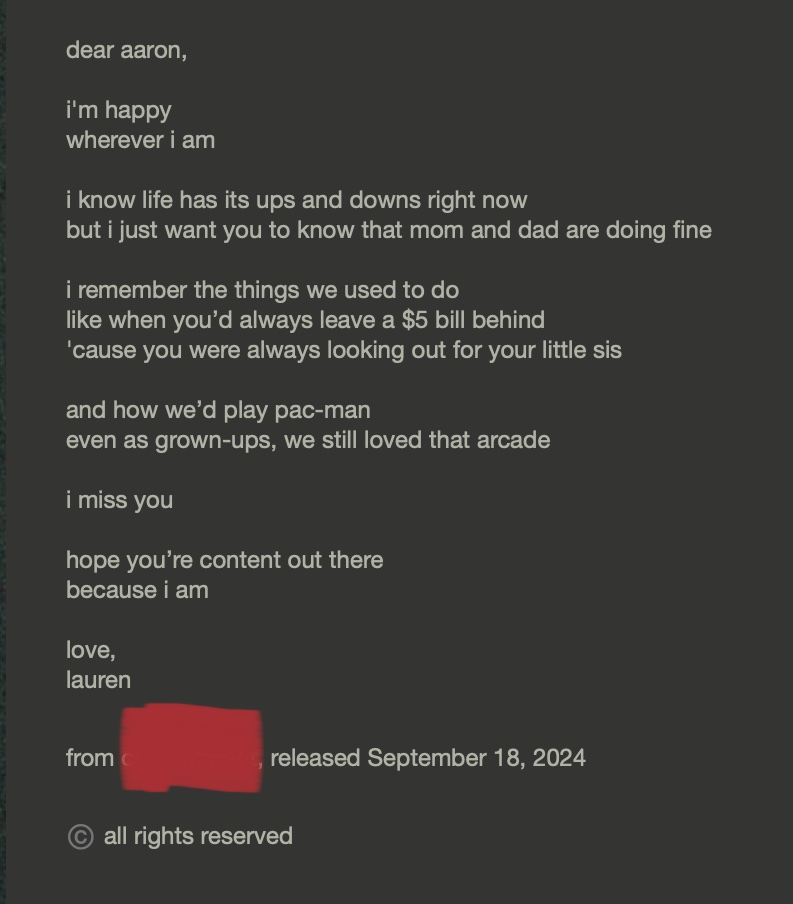Click the lyric line 'because i am'
793x904 pixels.
(x=137, y=590)
